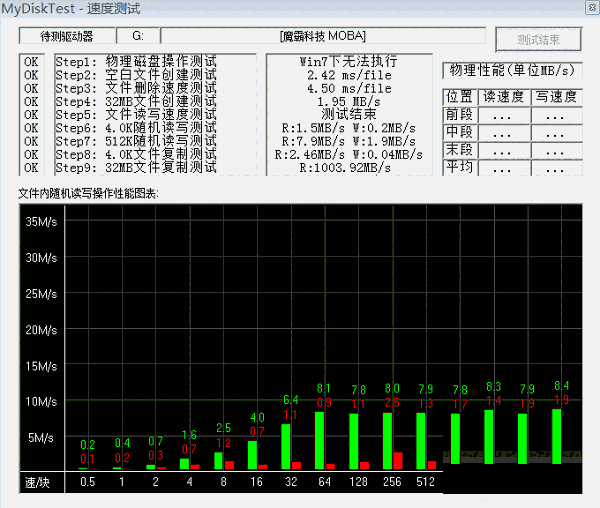Click the 平均 write speed cell
The height and width of the screenshot is (508, 600).
(x=557, y=168)
